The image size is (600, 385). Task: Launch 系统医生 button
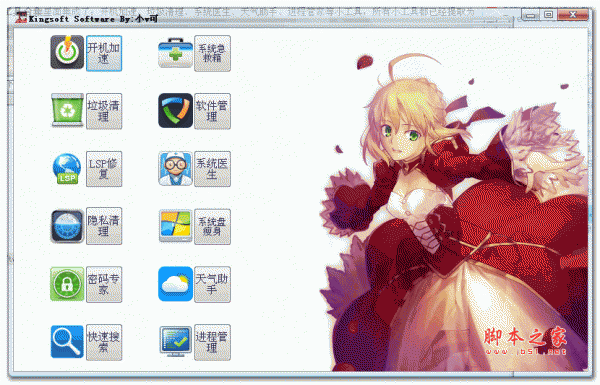(x=212, y=169)
